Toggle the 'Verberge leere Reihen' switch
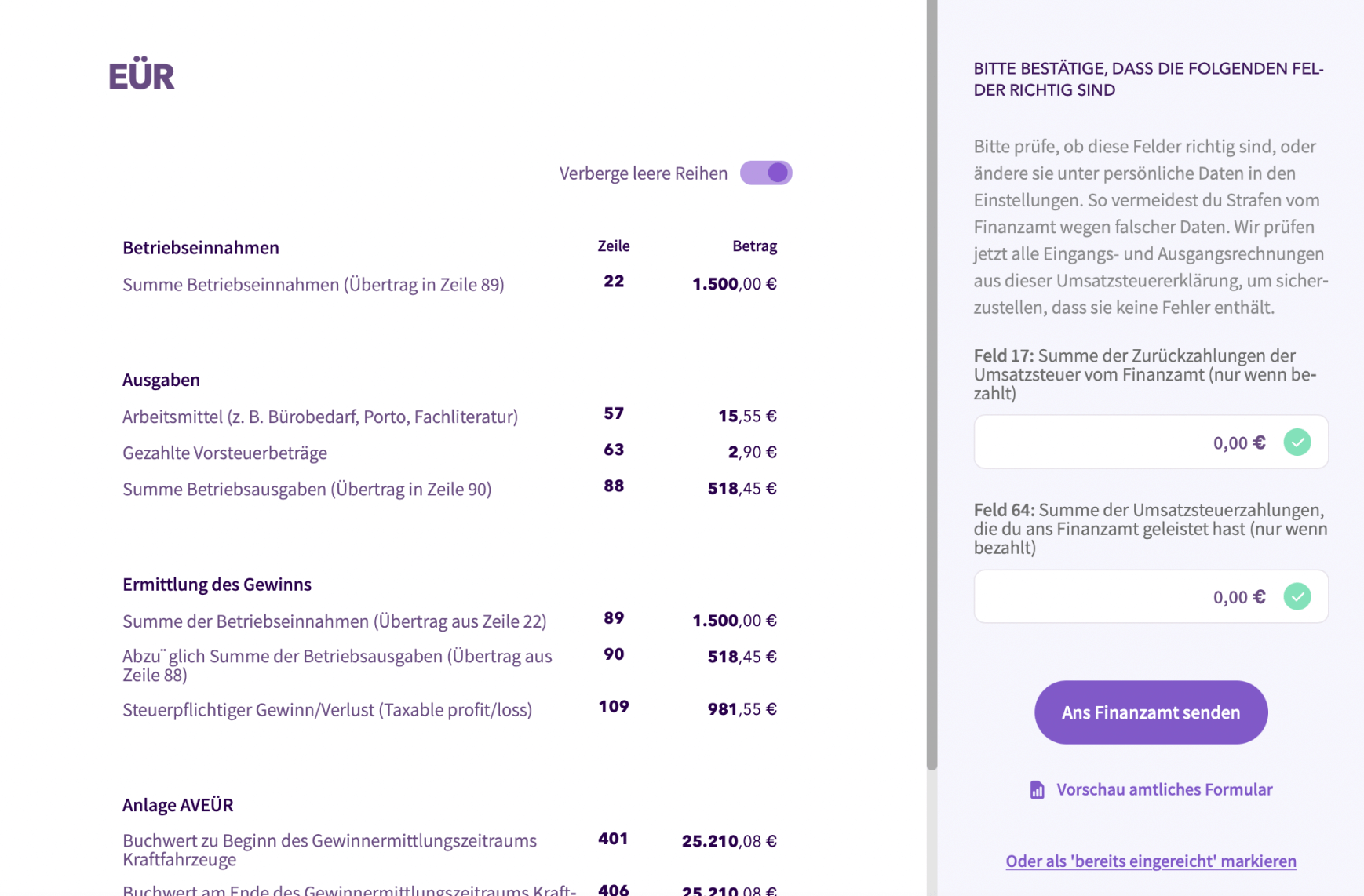 [765, 173]
